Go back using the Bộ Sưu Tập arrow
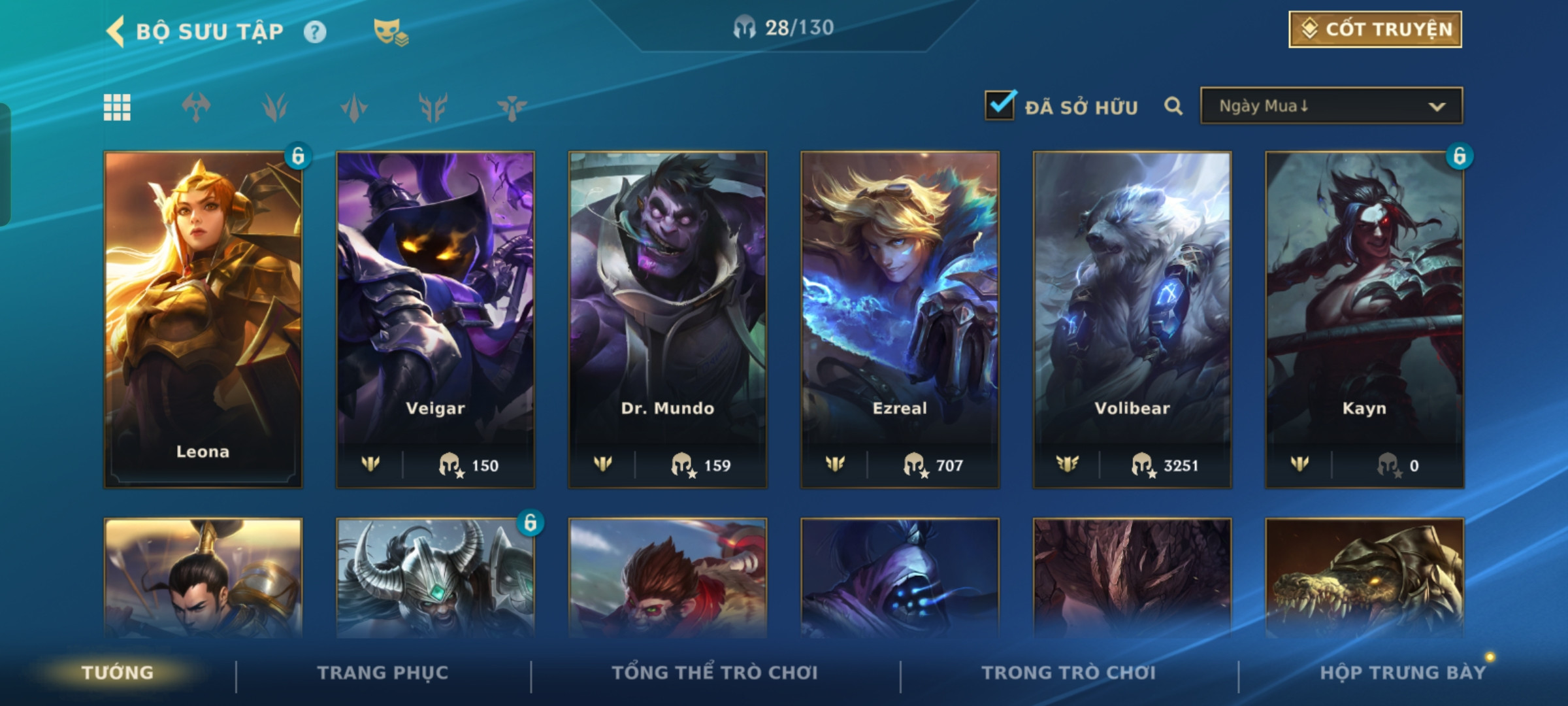The image size is (1568, 706). tap(115, 31)
